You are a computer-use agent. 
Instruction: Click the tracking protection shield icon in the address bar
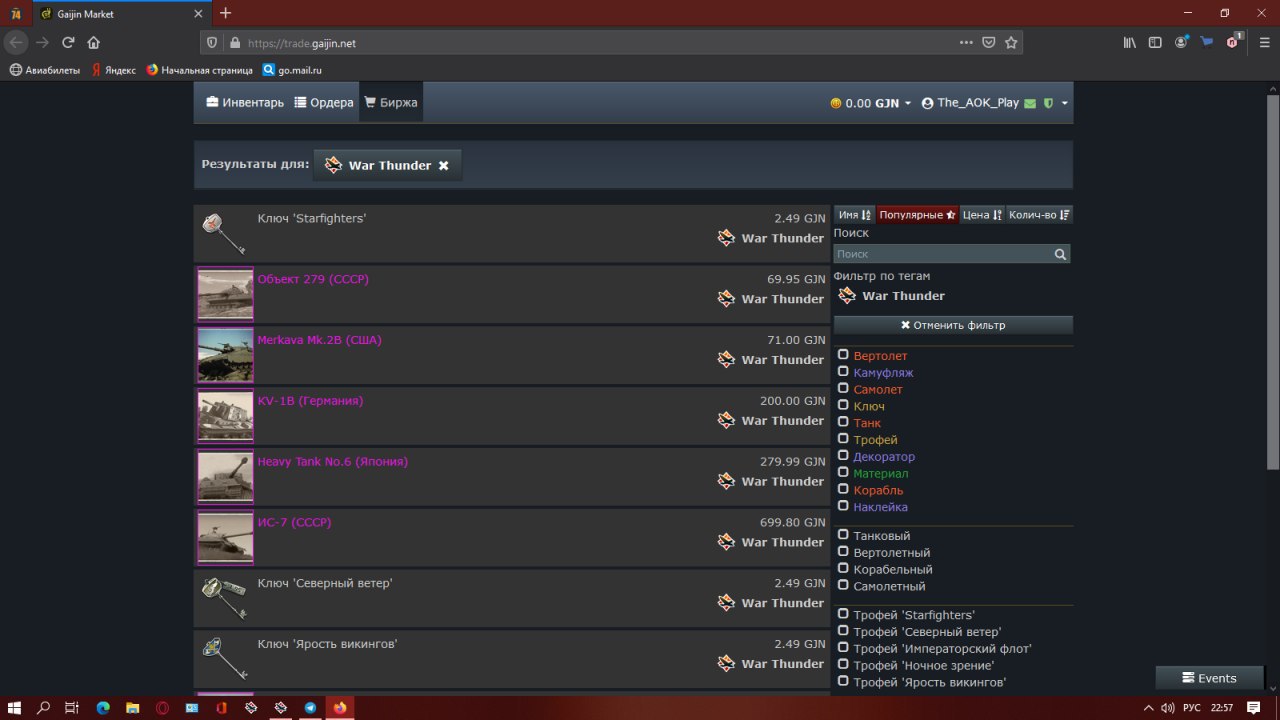click(x=212, y=43)
